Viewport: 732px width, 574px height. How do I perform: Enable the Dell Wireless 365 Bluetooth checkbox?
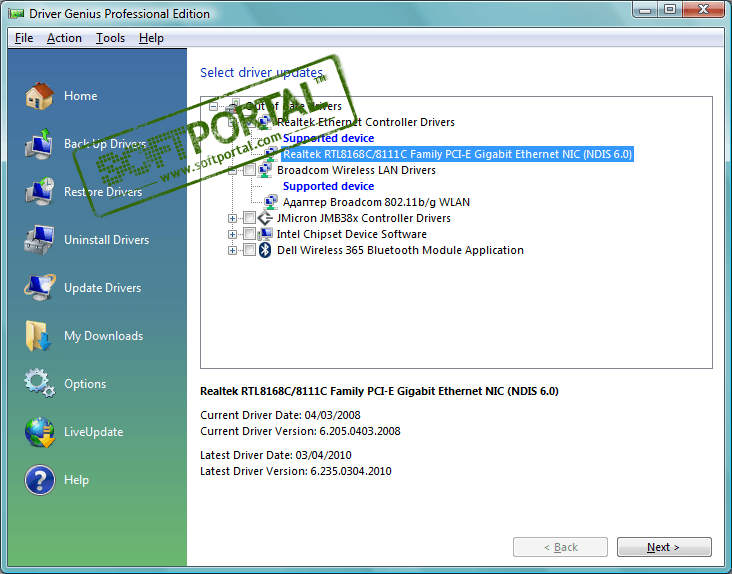coord(250,250)
